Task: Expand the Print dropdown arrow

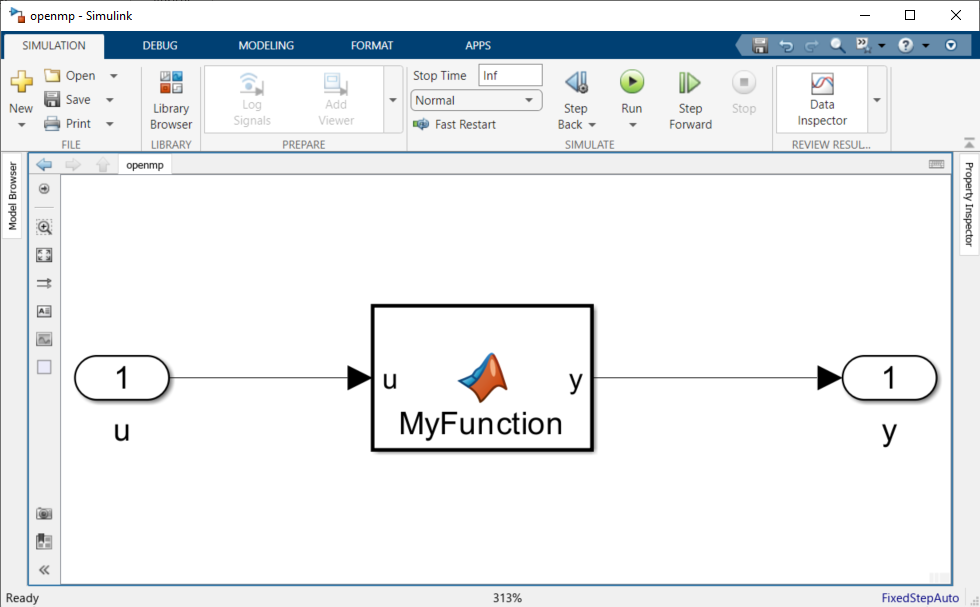Action: tap(110, 124)
